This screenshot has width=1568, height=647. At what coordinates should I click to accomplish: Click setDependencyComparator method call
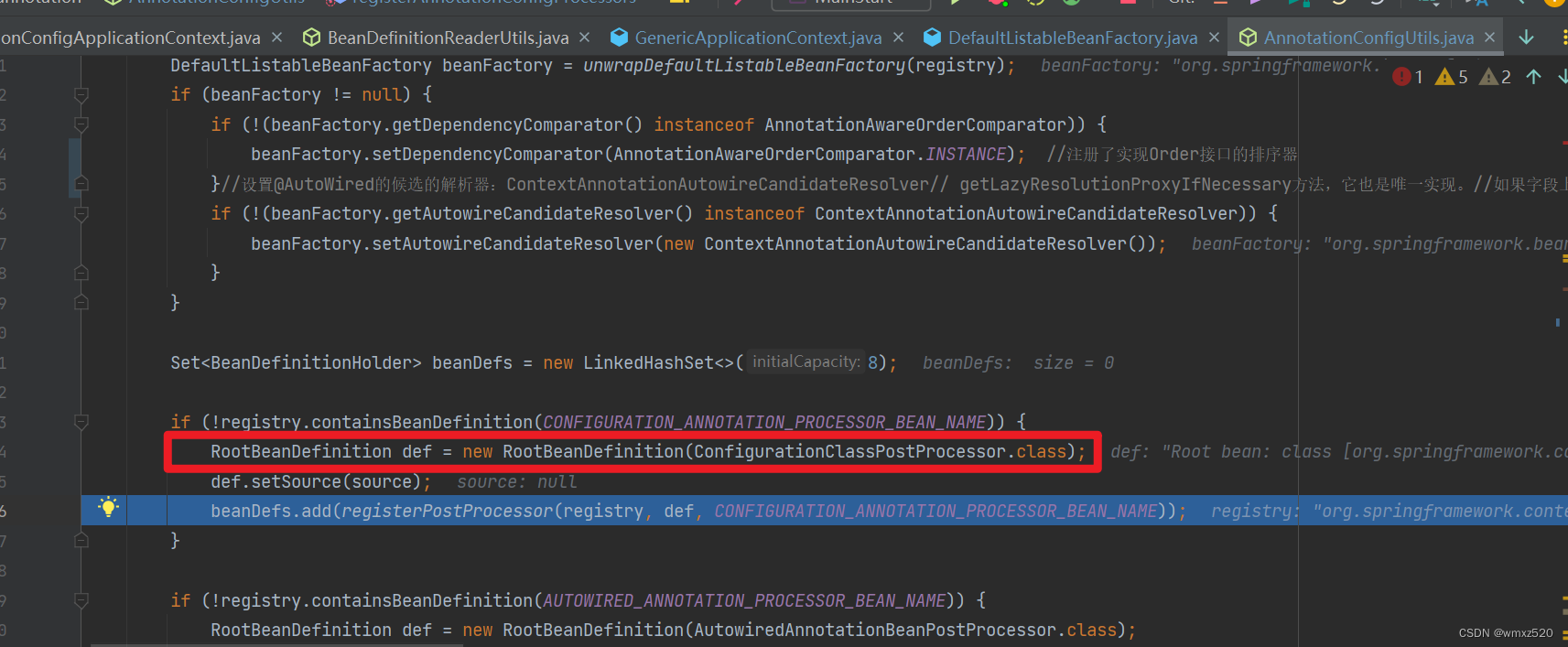487,155
